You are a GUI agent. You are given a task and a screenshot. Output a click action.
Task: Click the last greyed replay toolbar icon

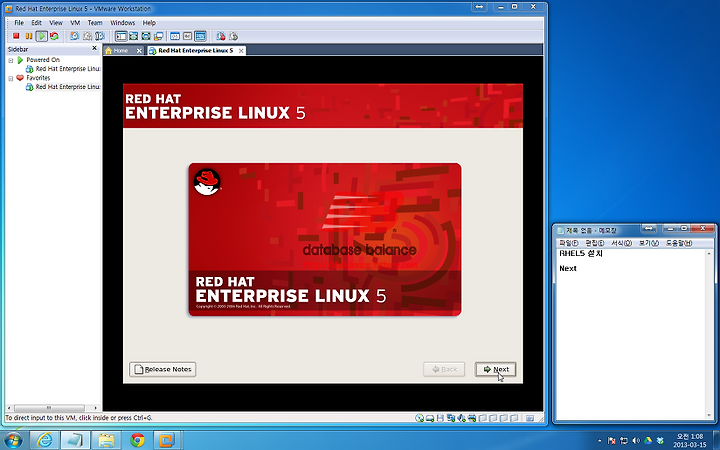point(233,36)
